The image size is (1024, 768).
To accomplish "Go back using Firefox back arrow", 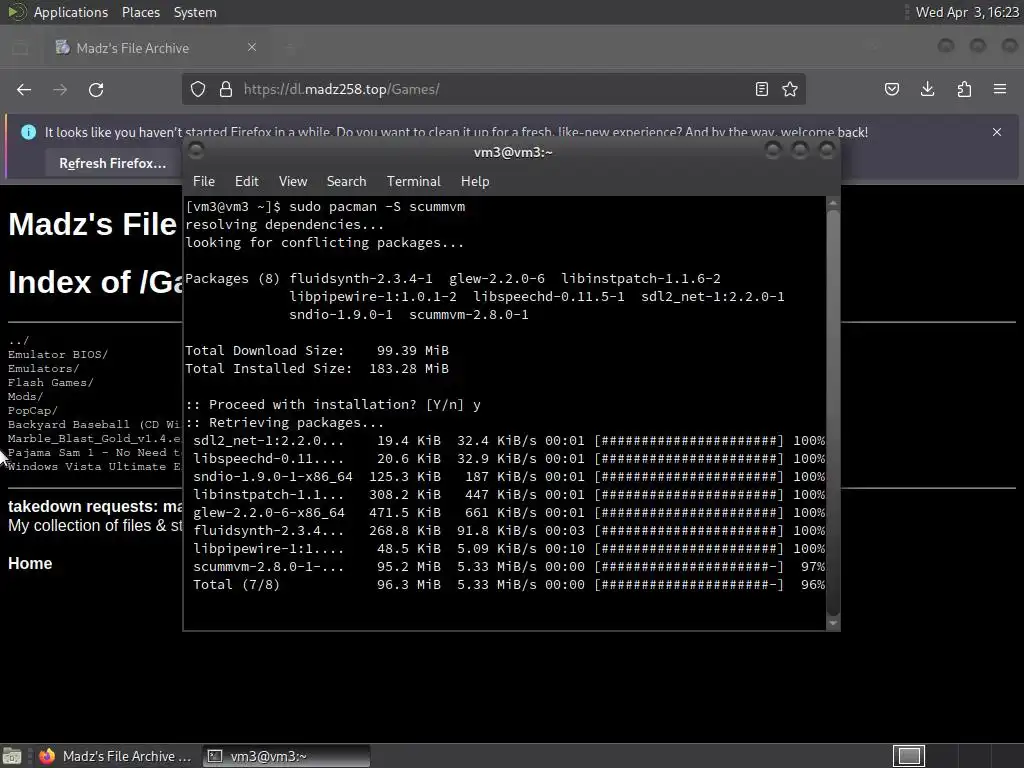I will 24,89.
